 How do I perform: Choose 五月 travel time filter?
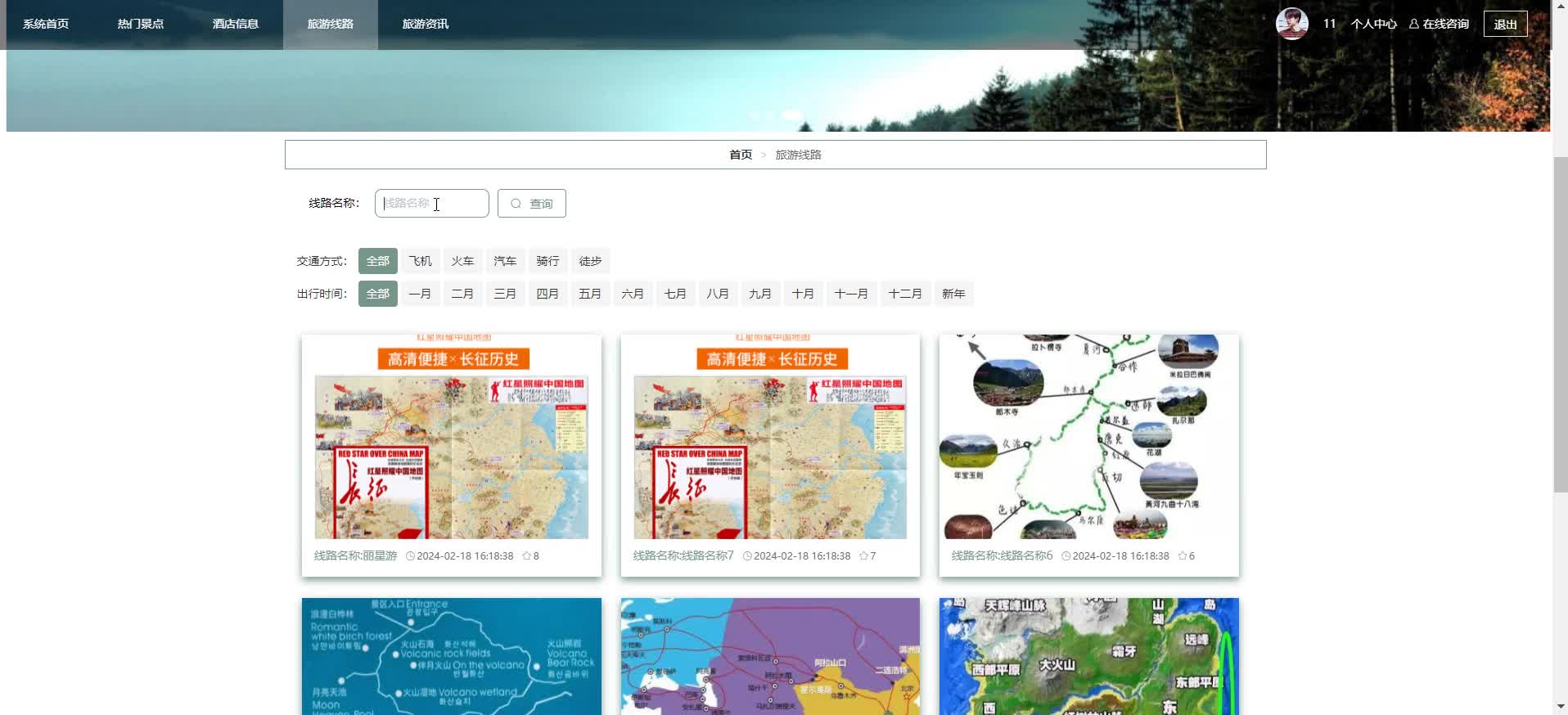591,294
